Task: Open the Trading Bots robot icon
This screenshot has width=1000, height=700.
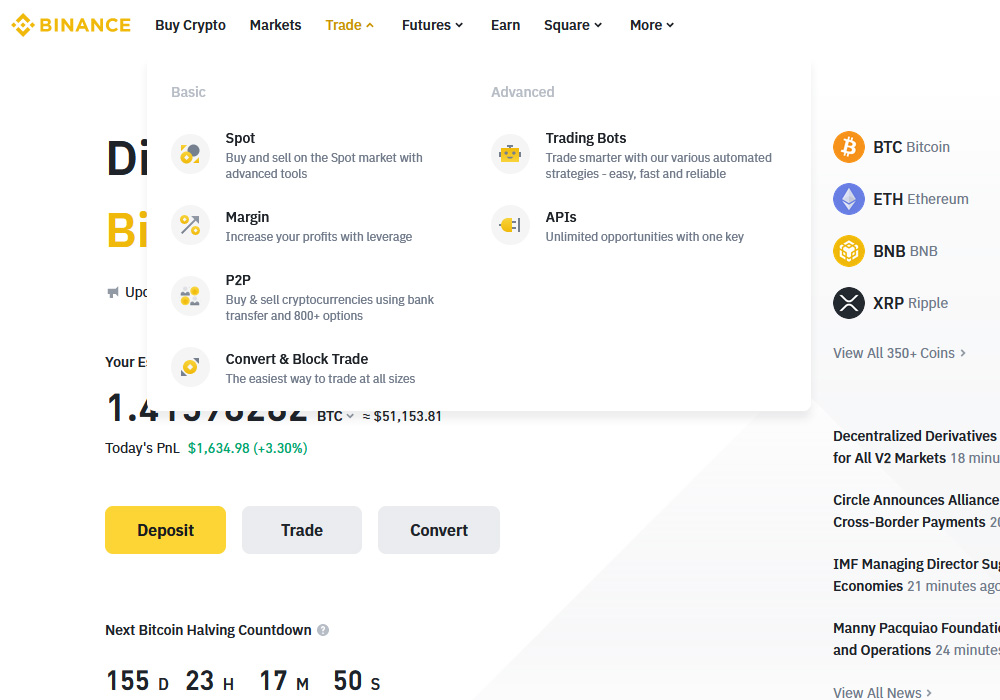Action: point(510,154)
